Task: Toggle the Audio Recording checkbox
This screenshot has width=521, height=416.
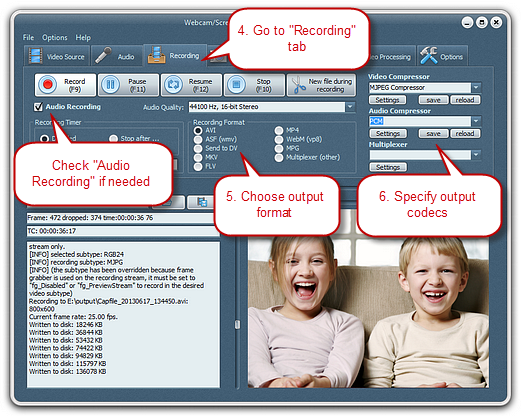Action: pos(38,107)
